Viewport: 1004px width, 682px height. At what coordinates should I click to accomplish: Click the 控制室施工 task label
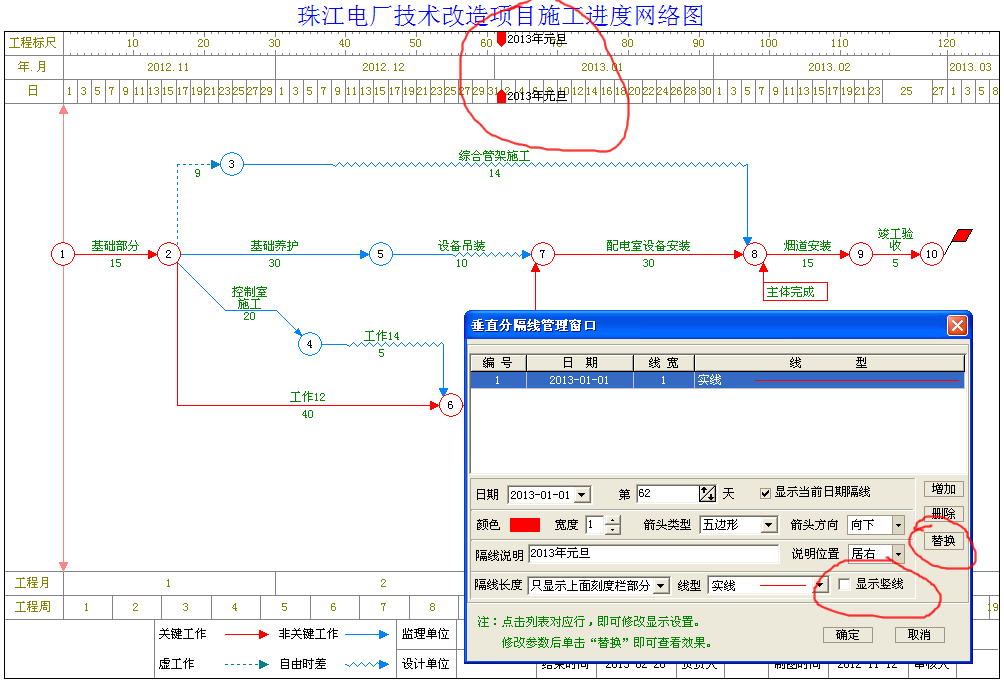[x=249, y=298]
